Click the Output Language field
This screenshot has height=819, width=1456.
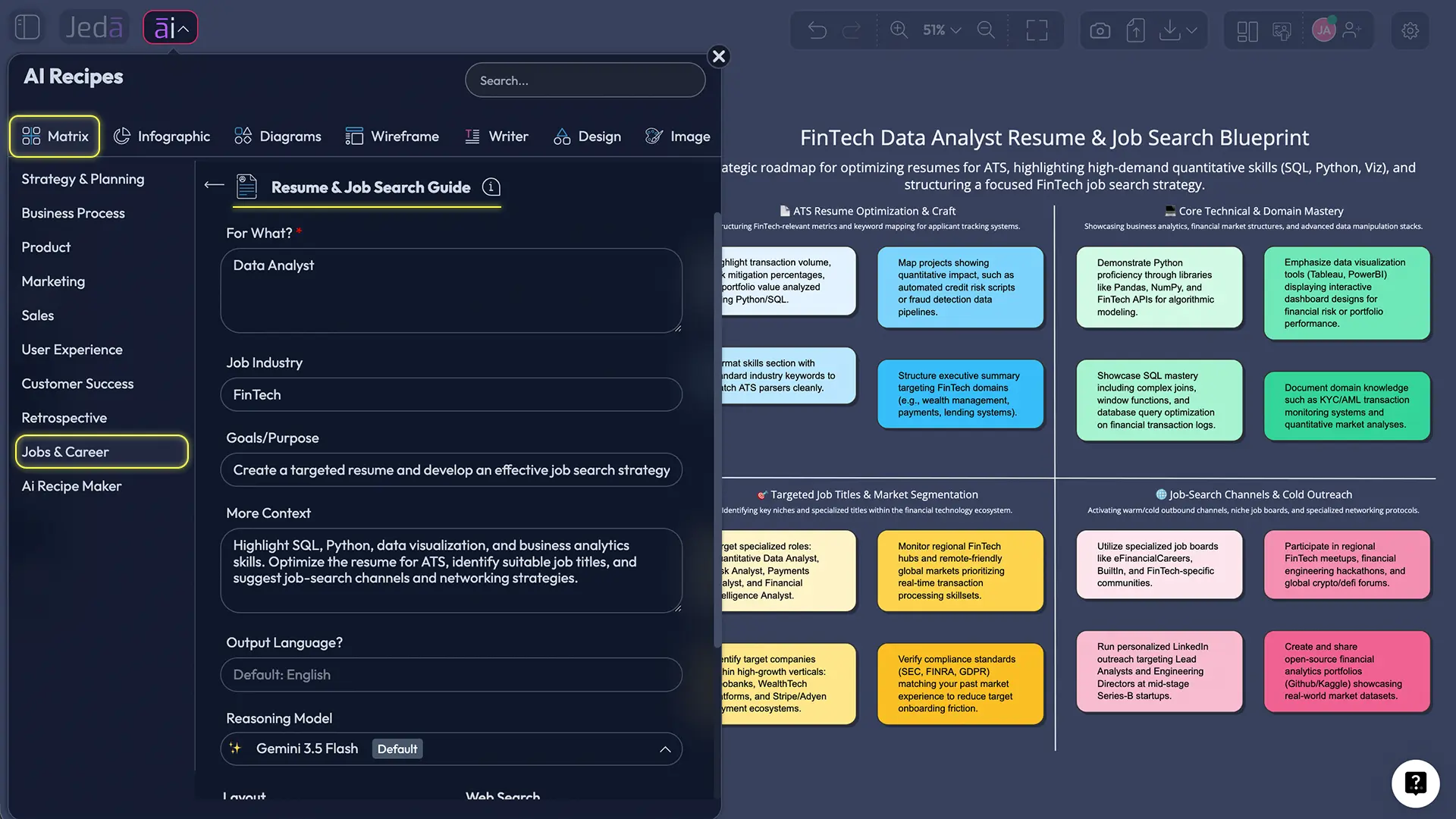(x=451, y=675)
